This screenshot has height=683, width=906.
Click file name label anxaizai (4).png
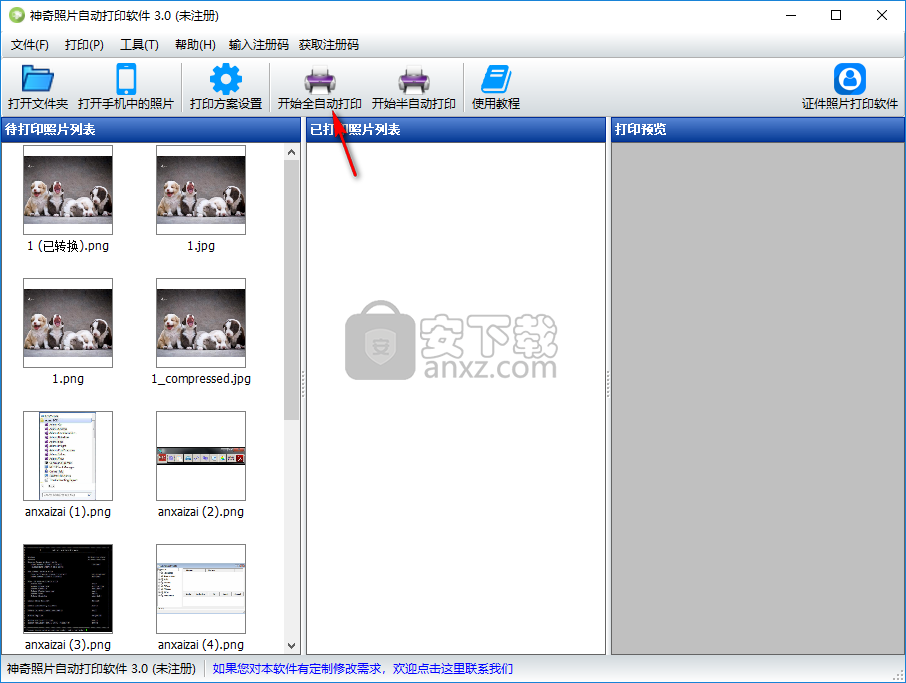tap(201, 645)
